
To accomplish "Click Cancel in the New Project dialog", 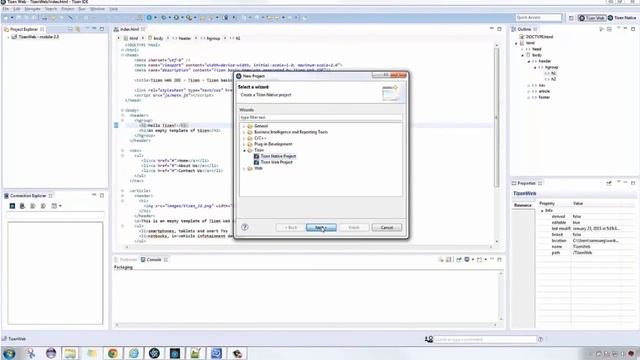I will 387,227.
